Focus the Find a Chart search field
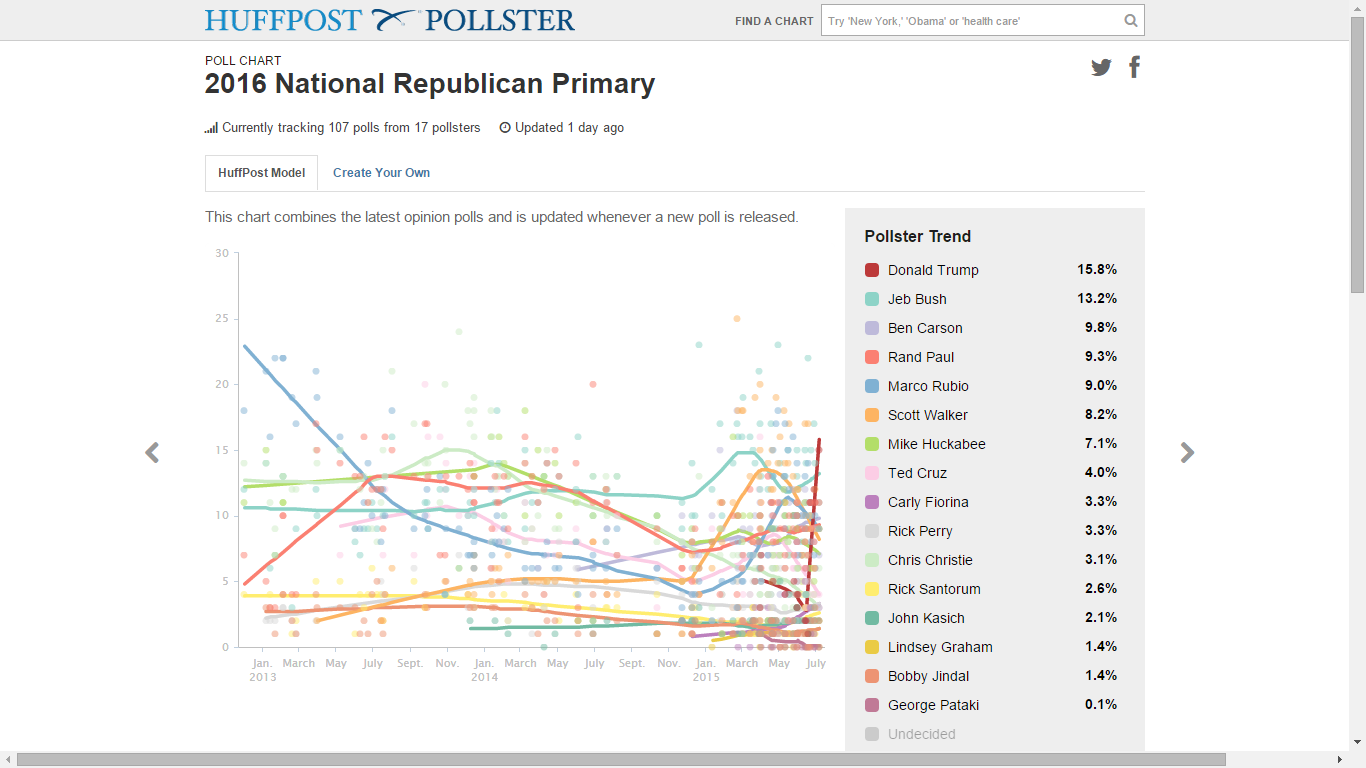The width and height of the screenshot is (1366, 768). tap(970, 21)
